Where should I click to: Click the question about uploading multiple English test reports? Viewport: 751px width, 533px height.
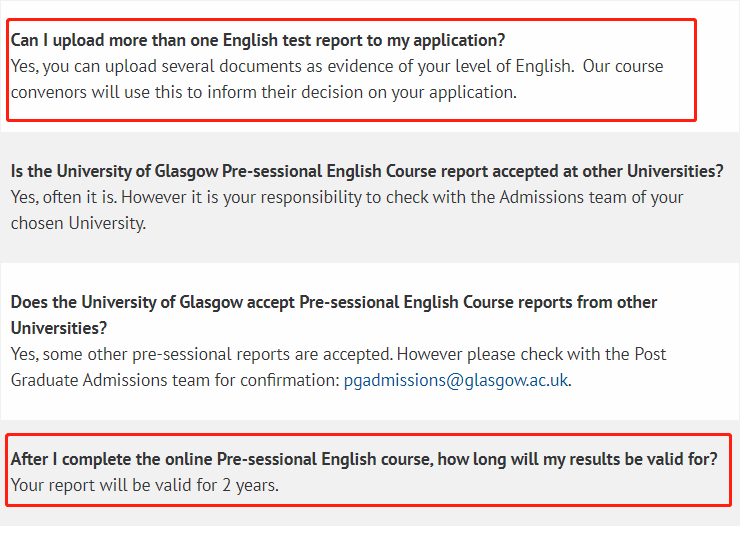258,41
